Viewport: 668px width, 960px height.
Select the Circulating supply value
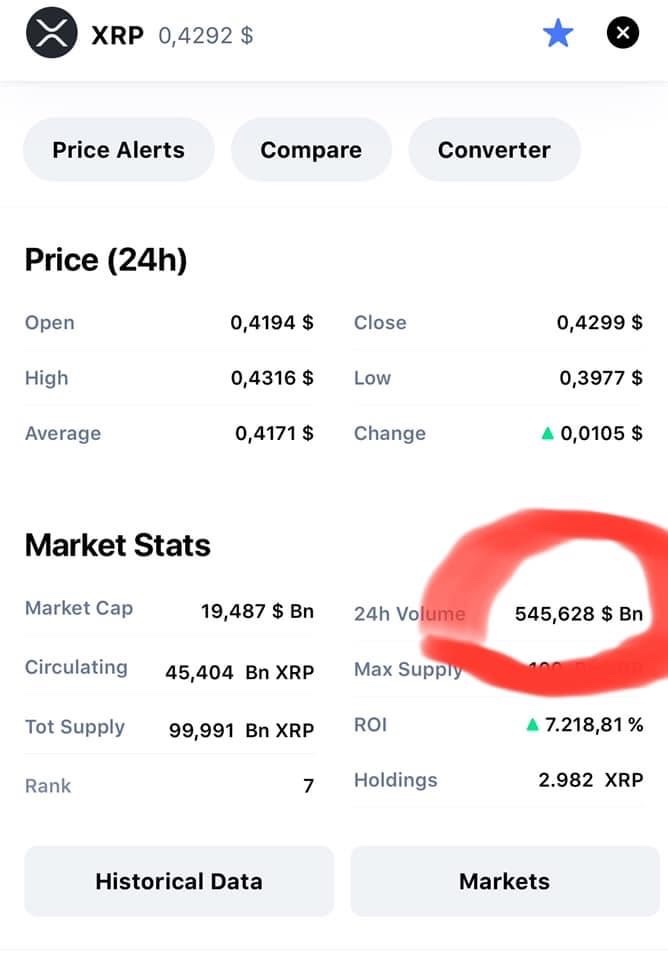pyautogui.click(x=239, y=672)
